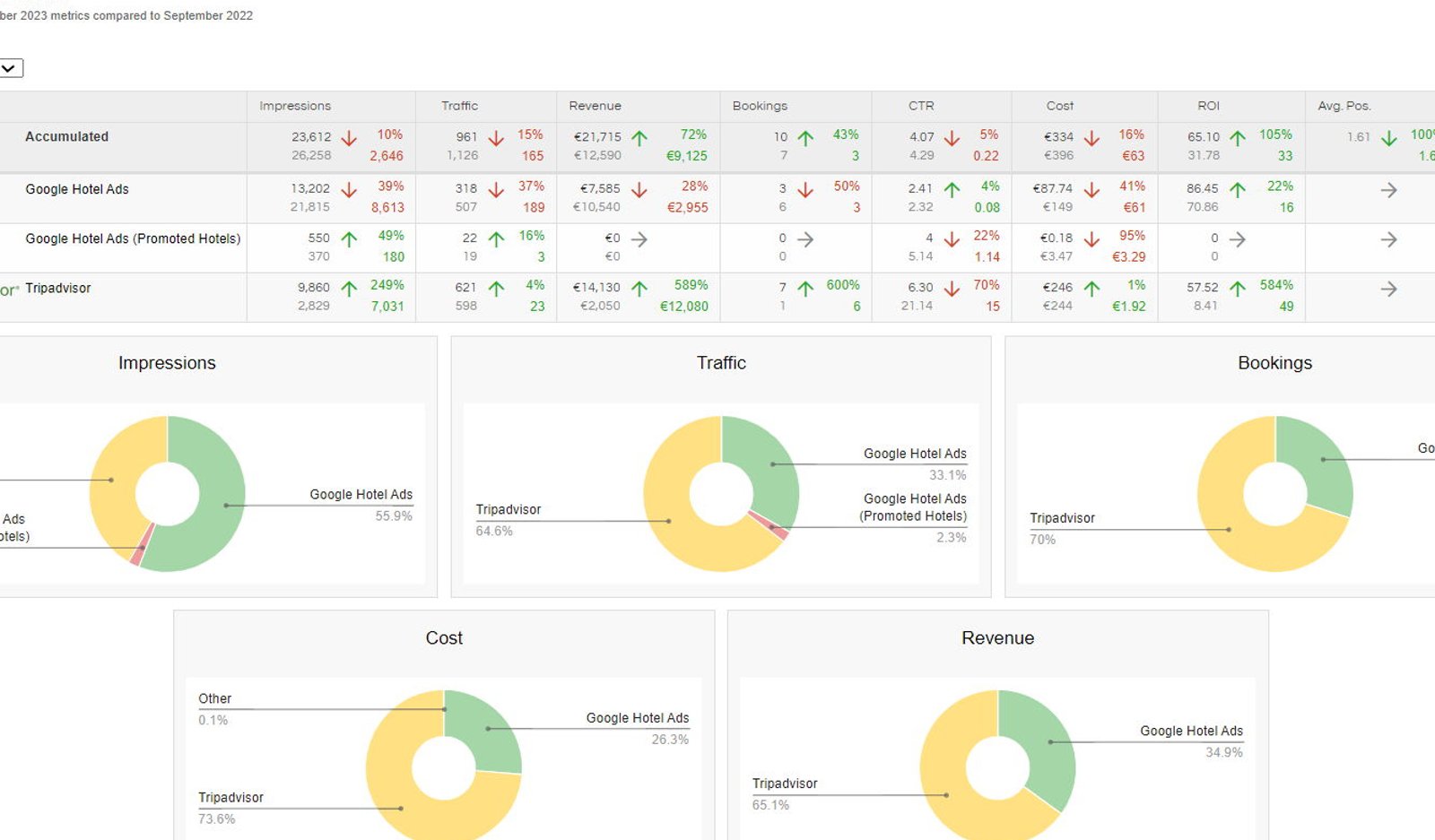Click Traffic up arrow in Promoted Hotels row

496,239
